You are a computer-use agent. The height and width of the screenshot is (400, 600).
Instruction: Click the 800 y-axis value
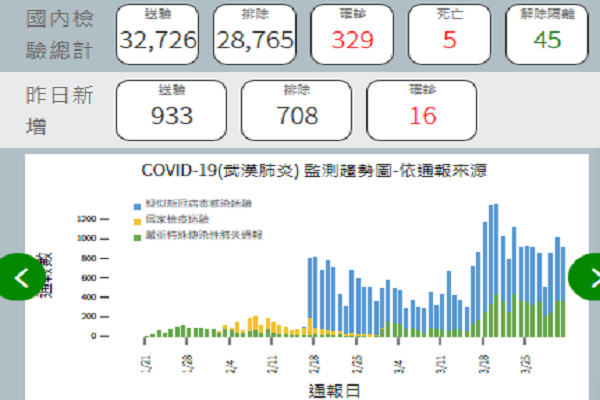coord(88,258)
